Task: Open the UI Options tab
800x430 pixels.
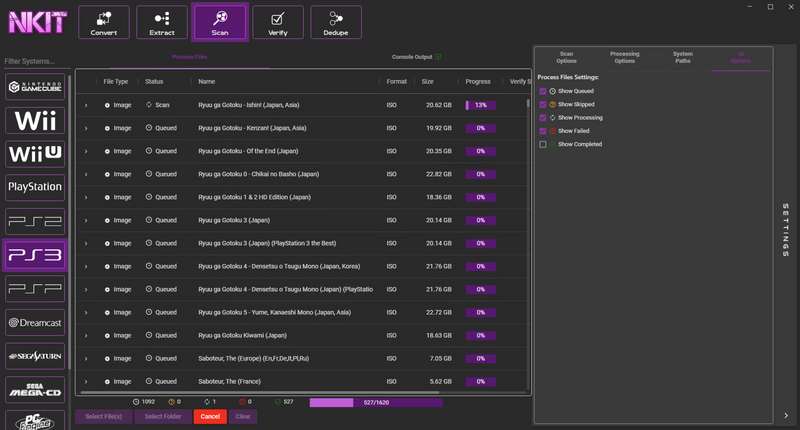Action: (741, 57)
